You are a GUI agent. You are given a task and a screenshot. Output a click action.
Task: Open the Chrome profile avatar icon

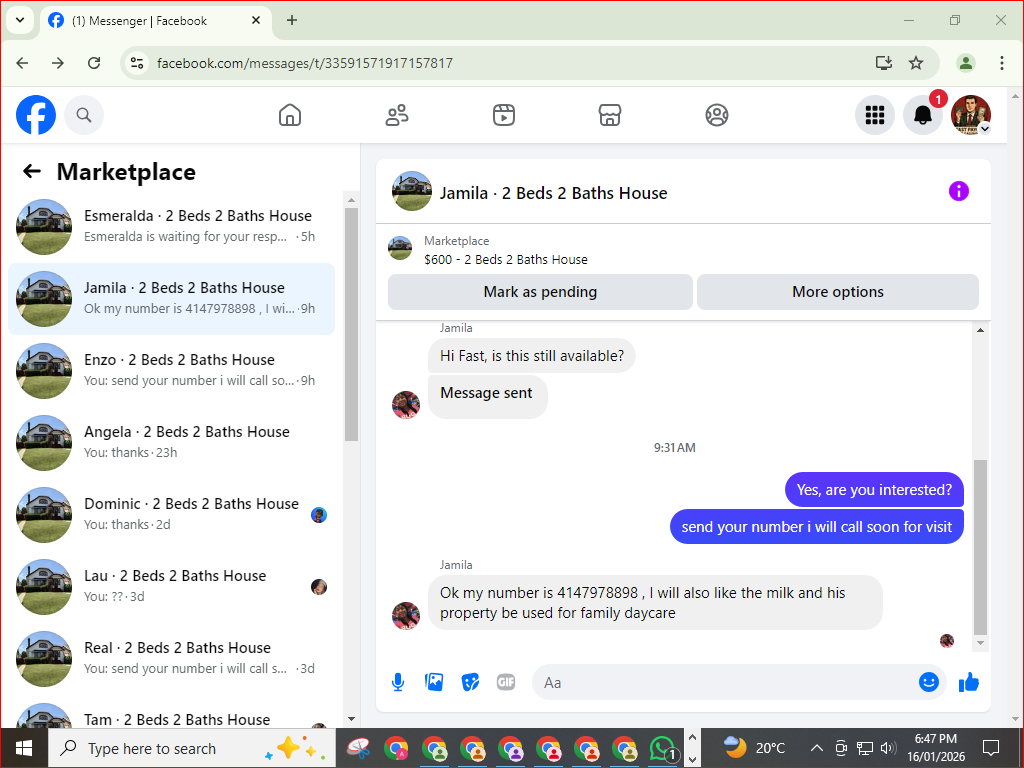965,63
